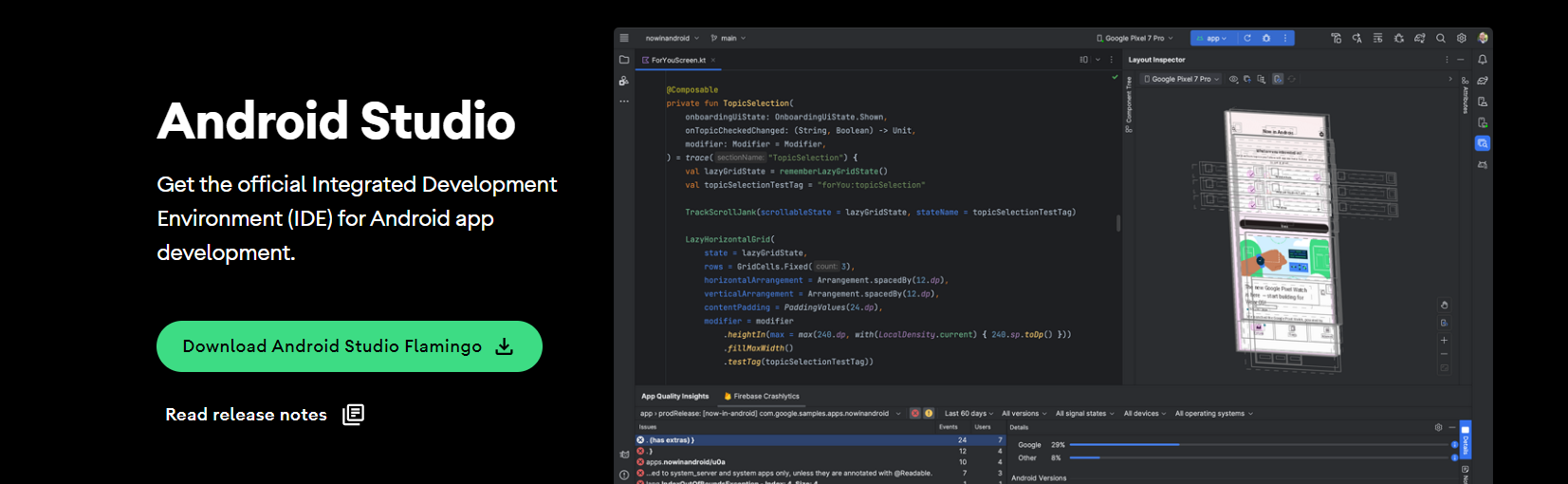
Task: Open the Project folder tool window icon
Action: click(624, 60)
